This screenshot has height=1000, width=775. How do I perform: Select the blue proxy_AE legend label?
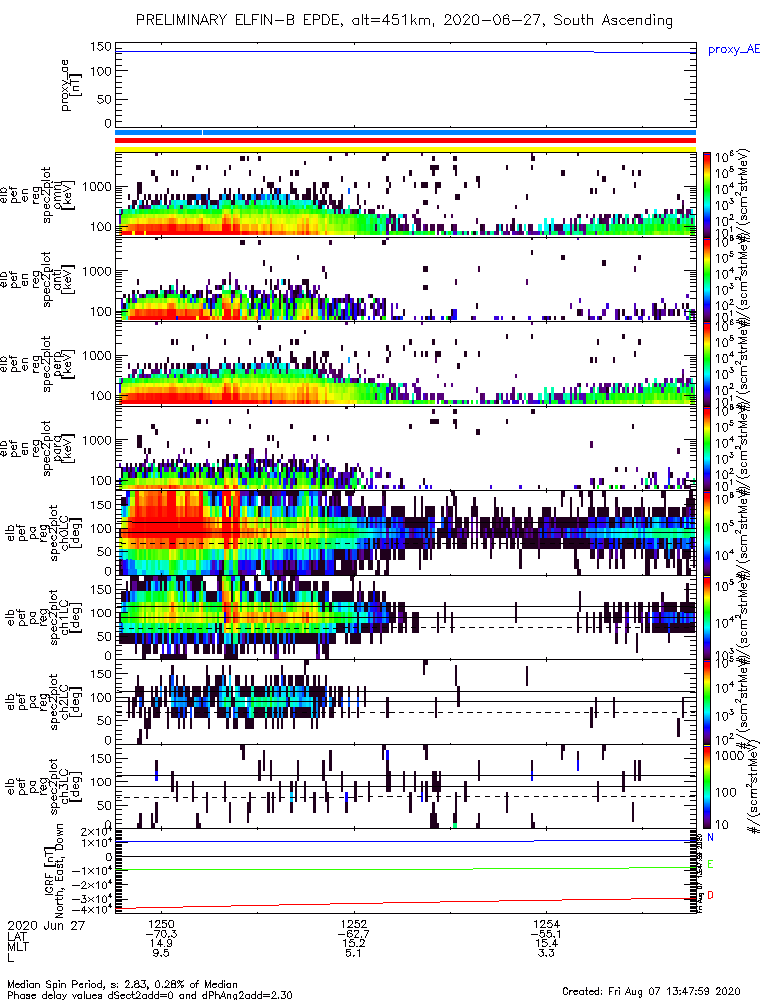coord(734,50)
